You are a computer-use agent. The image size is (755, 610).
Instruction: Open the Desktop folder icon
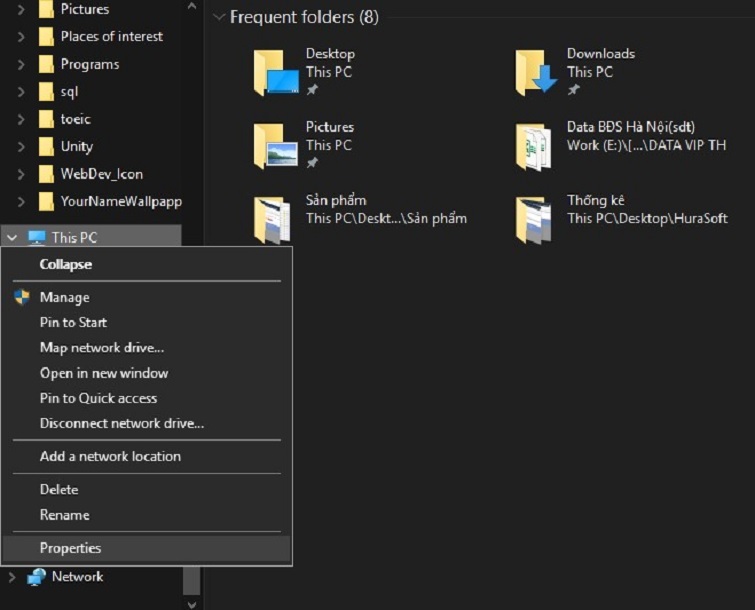[x=275, y=71]
